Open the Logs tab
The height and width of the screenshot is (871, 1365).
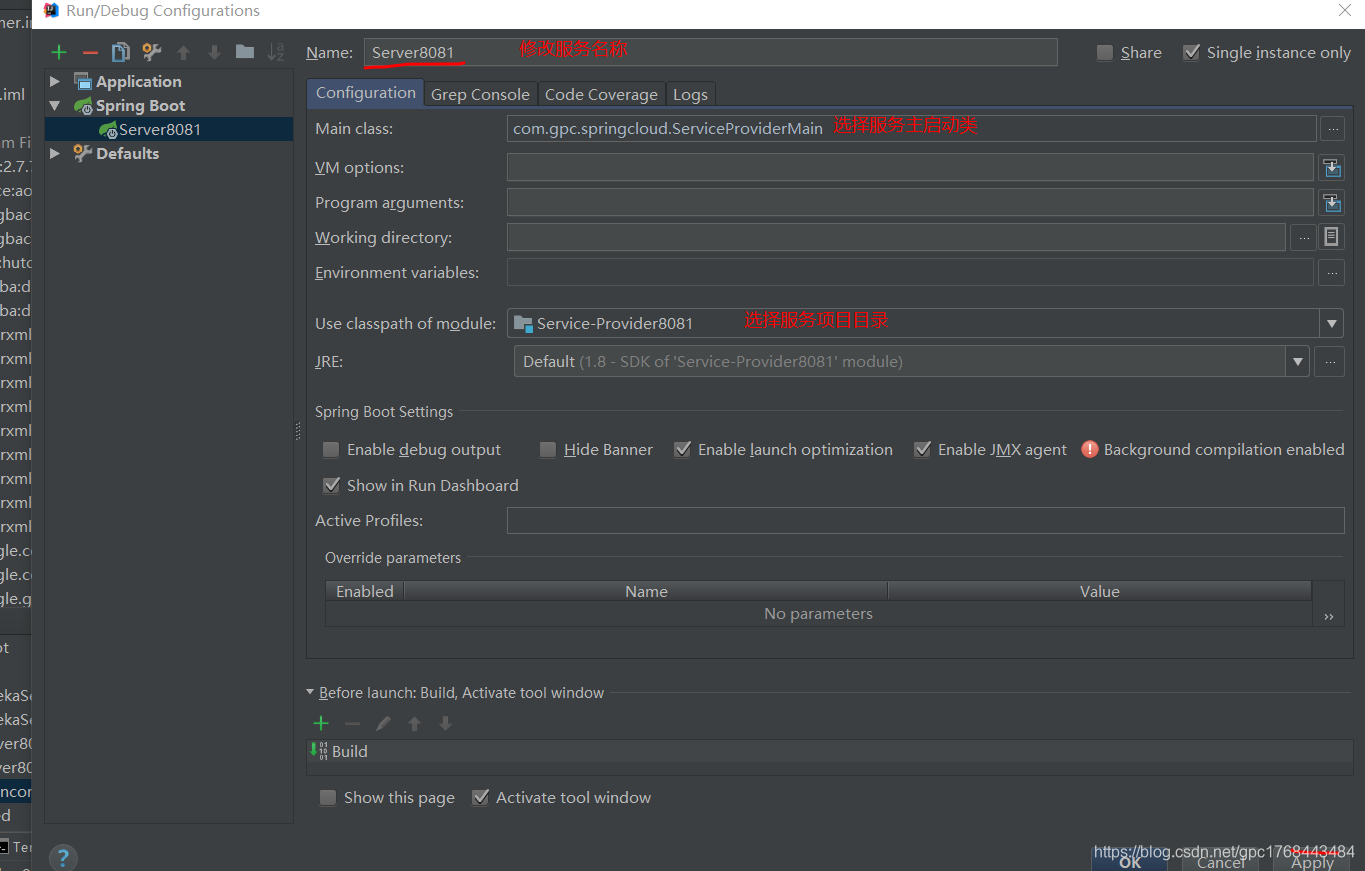[690, 94]
